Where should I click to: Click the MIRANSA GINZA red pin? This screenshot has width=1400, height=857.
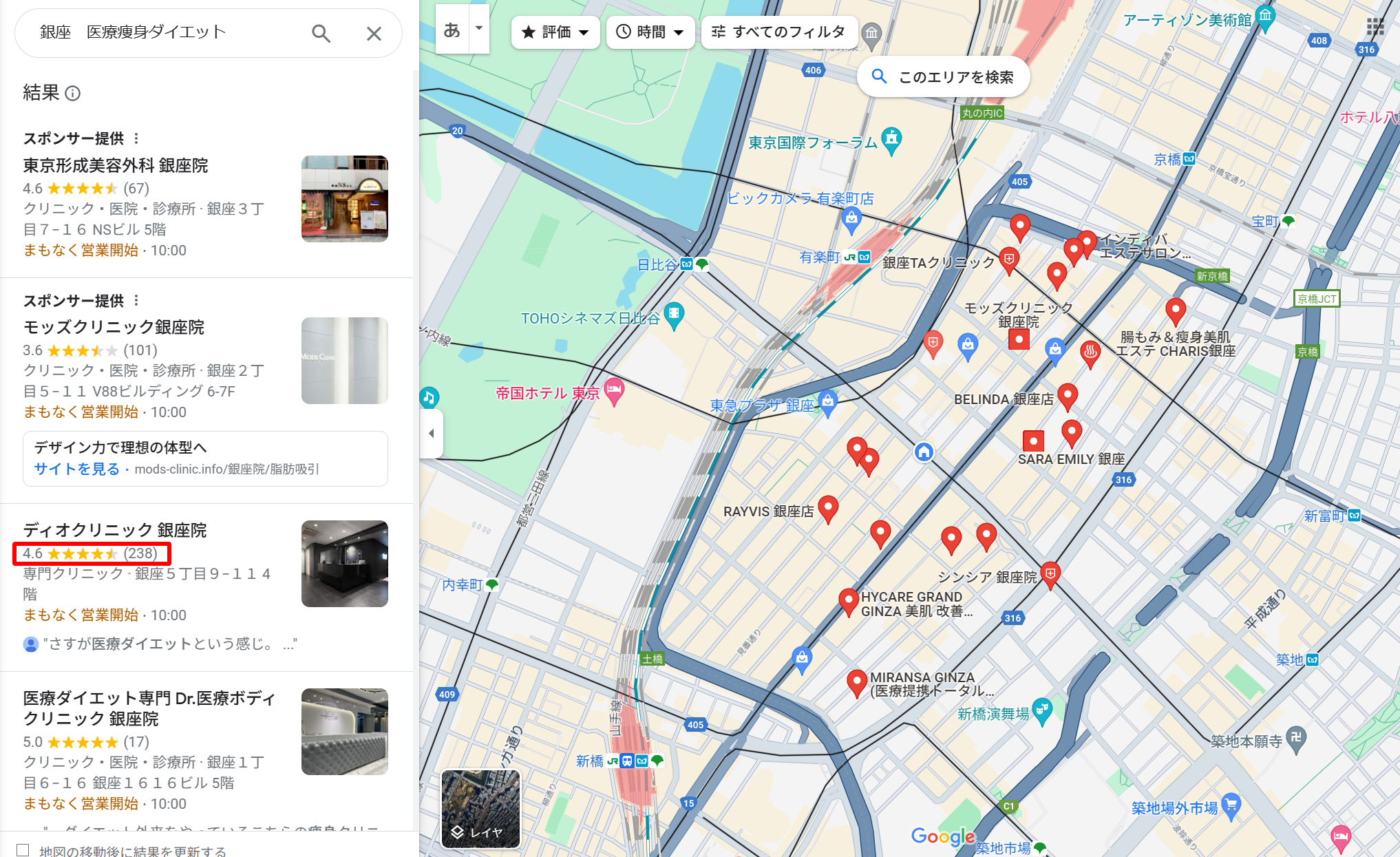(857, 683)
